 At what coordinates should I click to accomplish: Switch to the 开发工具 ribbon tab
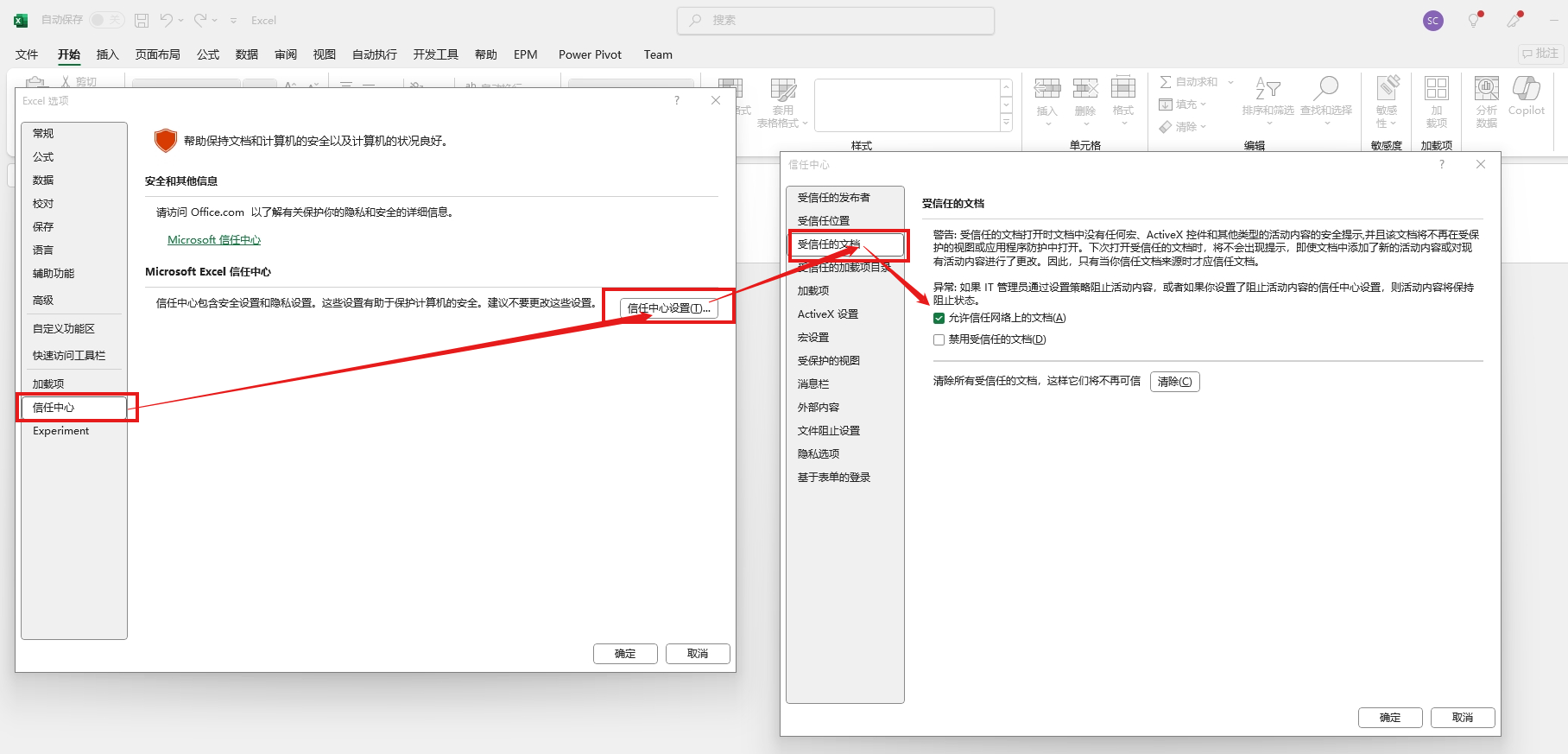coord(436,54)
